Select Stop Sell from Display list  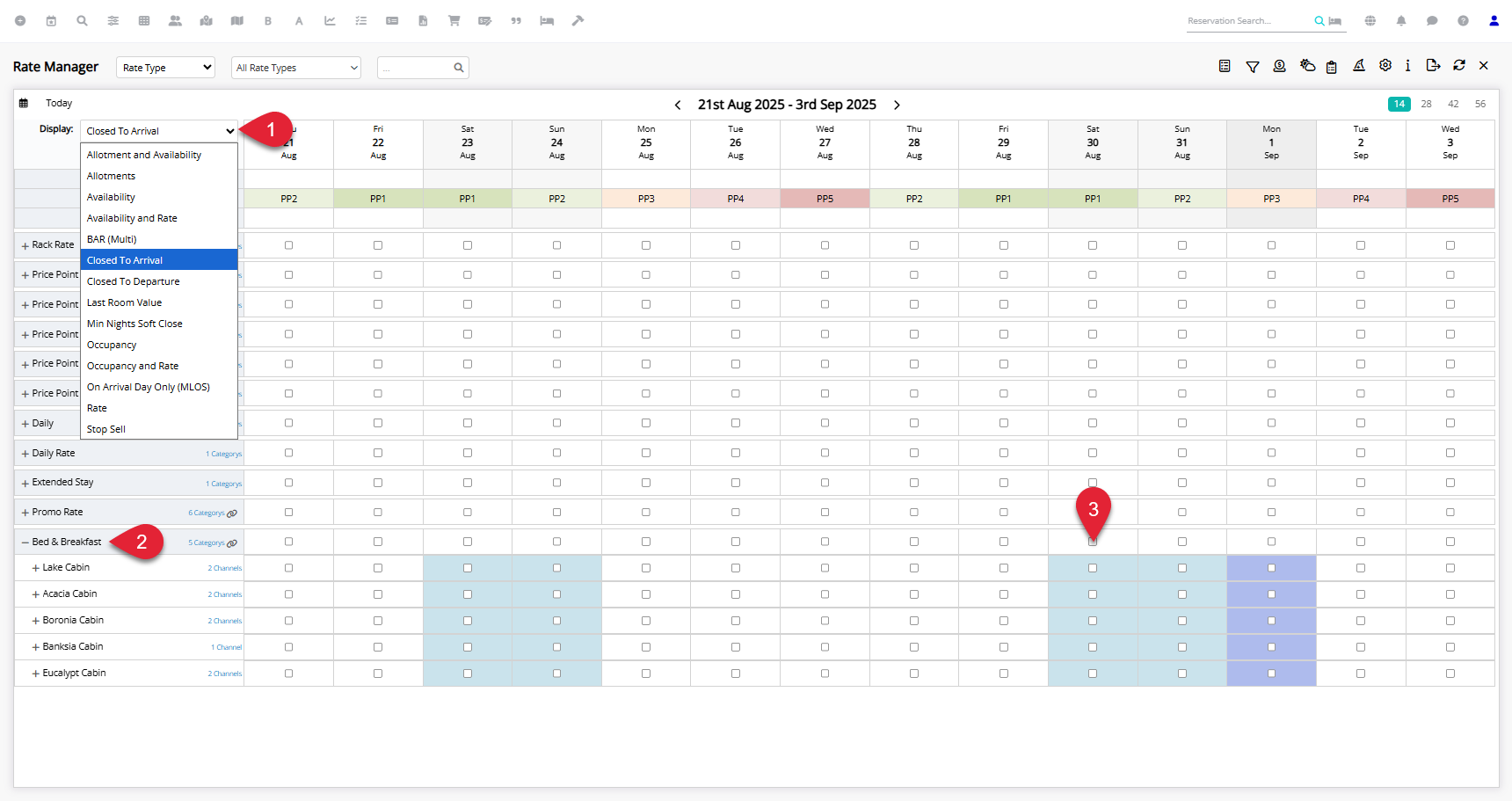(159, 429)
